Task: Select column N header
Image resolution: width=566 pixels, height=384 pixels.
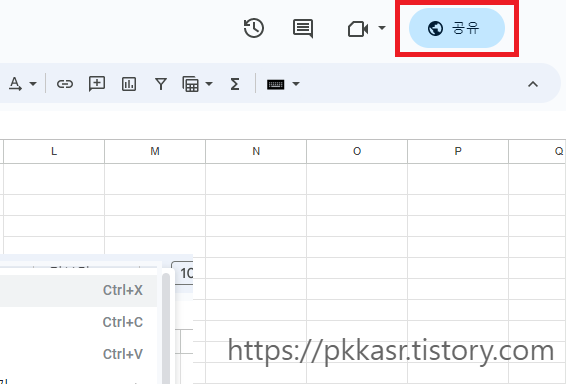Action: (256, 151)
